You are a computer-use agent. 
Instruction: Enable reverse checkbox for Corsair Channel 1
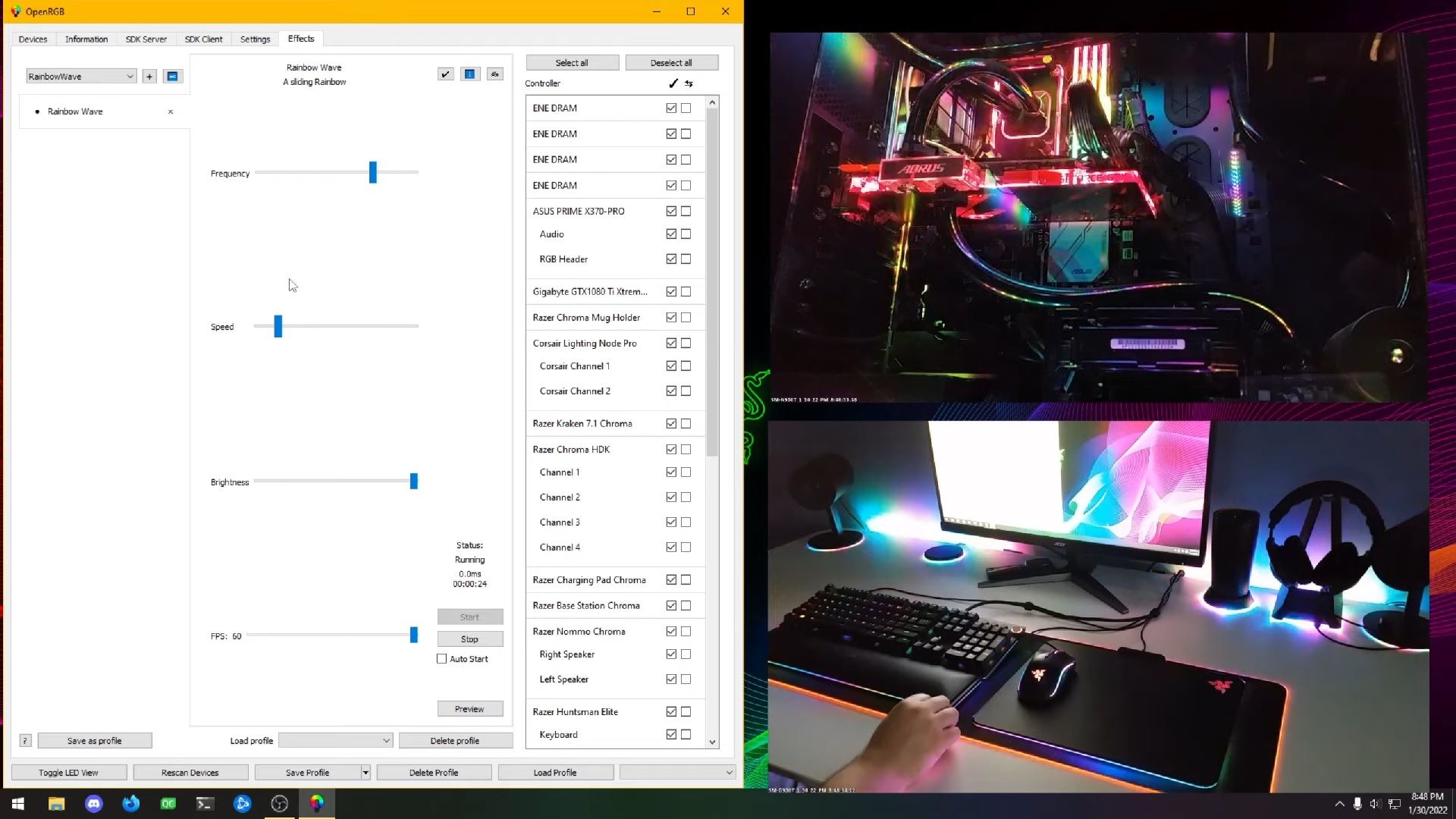(x=686, y=366)
